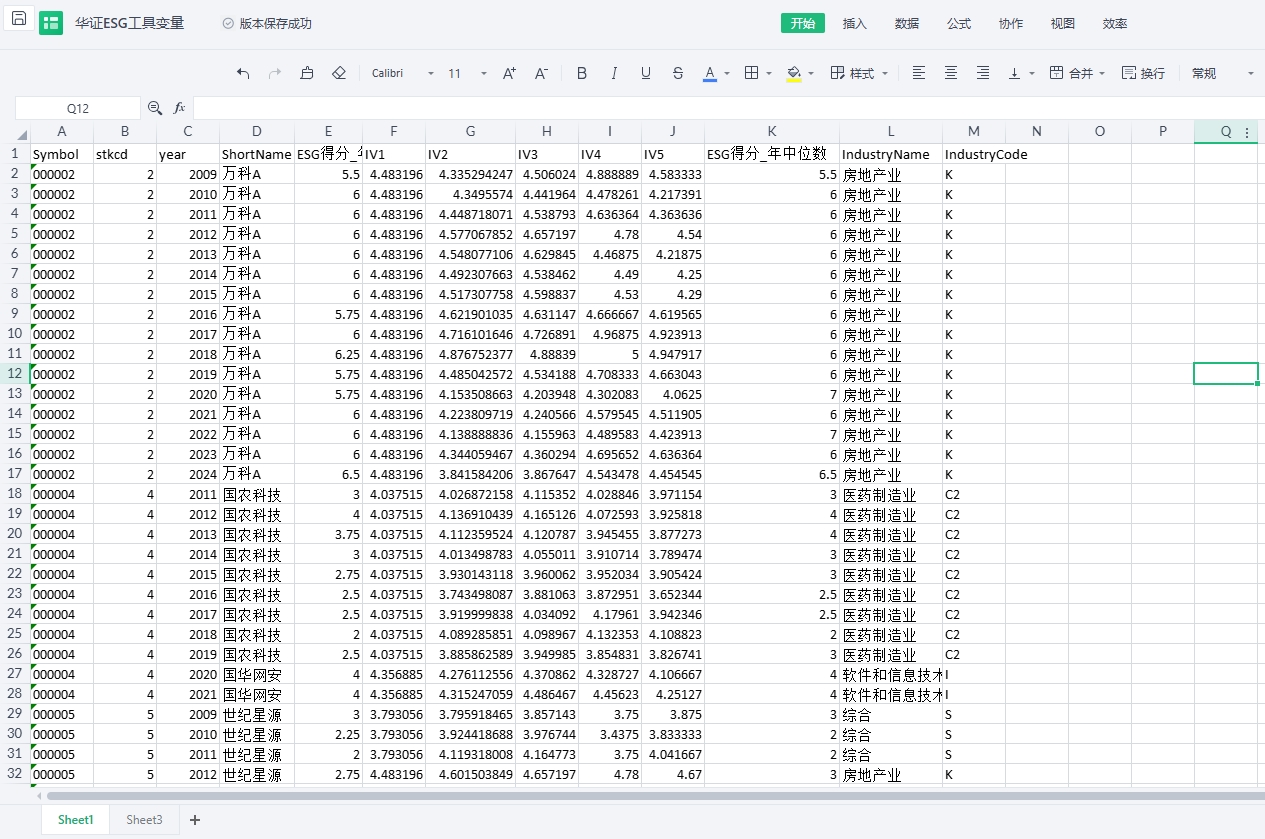Switch to the Sheet3 tab

tap(144, 820)
